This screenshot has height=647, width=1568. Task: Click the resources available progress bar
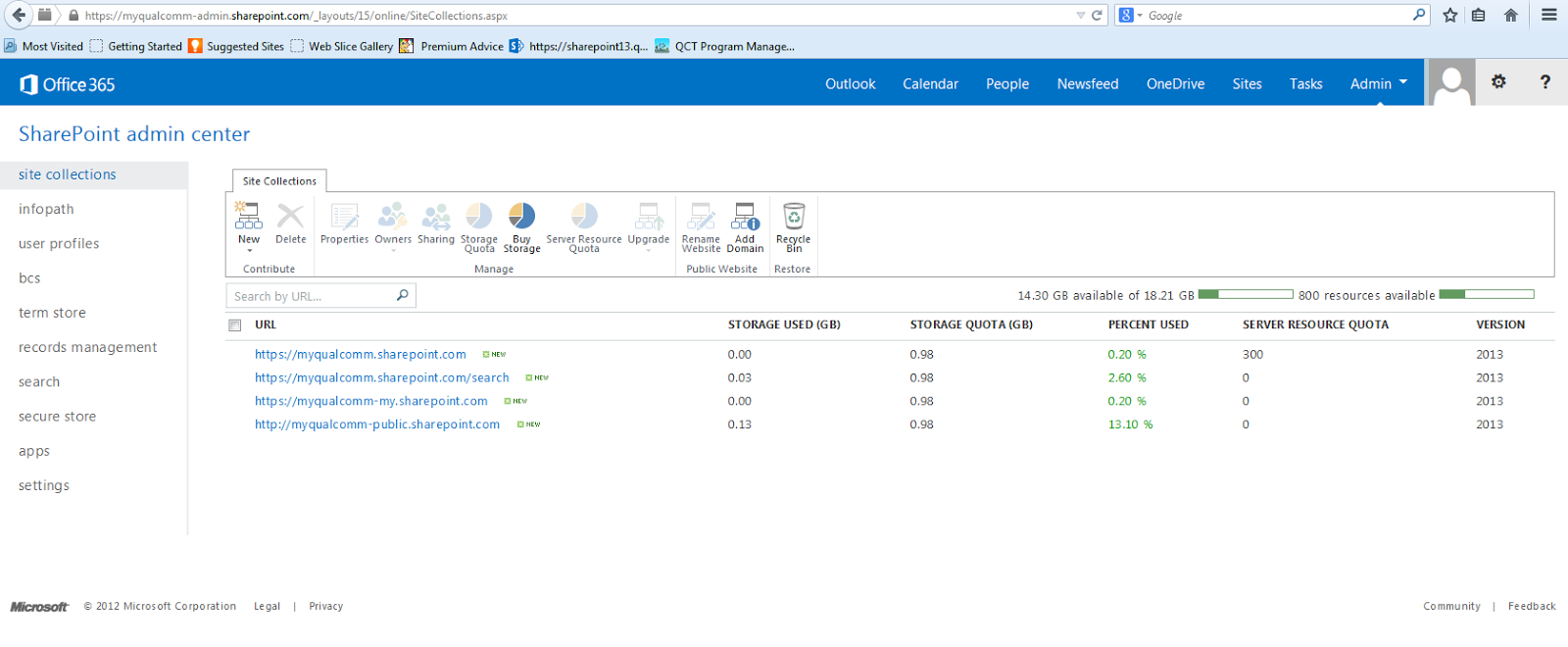coord(1487,294)
